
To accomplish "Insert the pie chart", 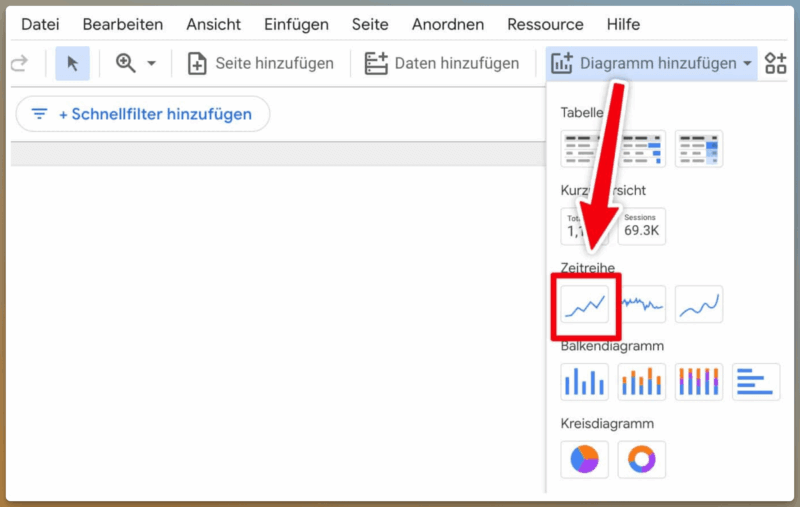I will (x=584, y=459).
